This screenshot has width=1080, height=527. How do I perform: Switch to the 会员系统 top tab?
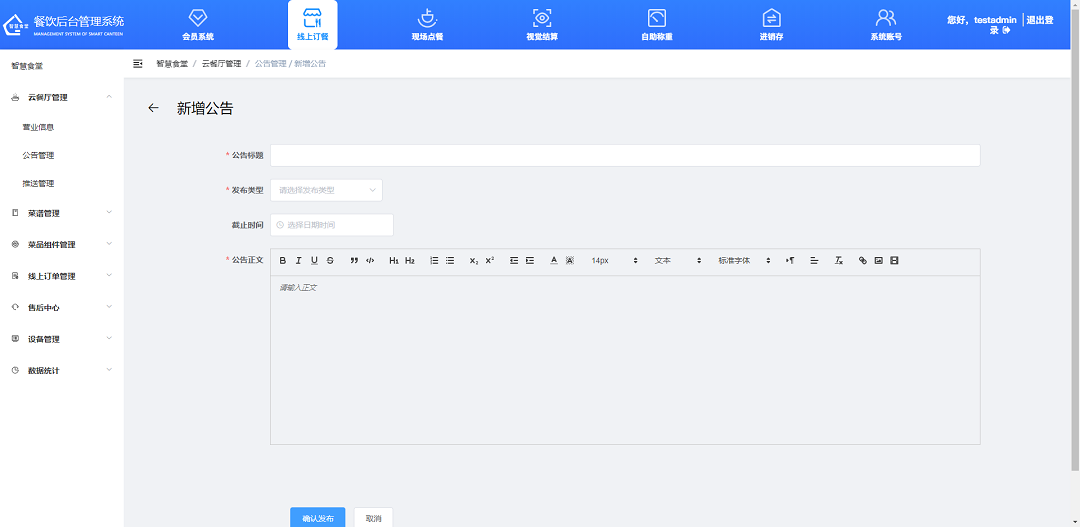point(198,25)
